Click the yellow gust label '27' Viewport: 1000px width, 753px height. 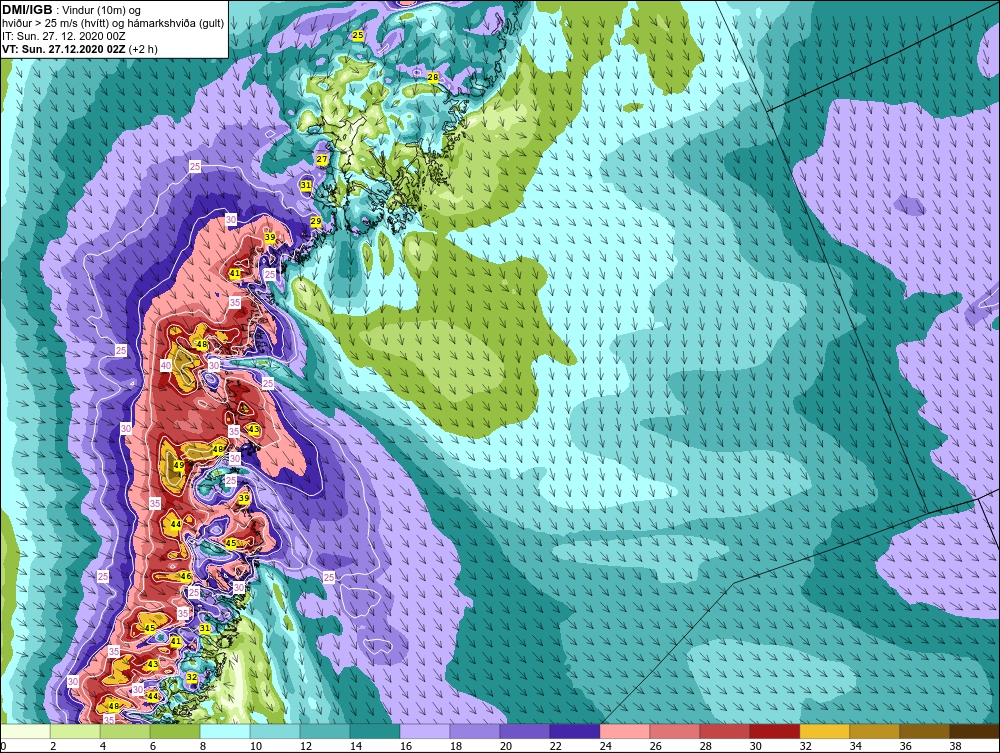321,159
